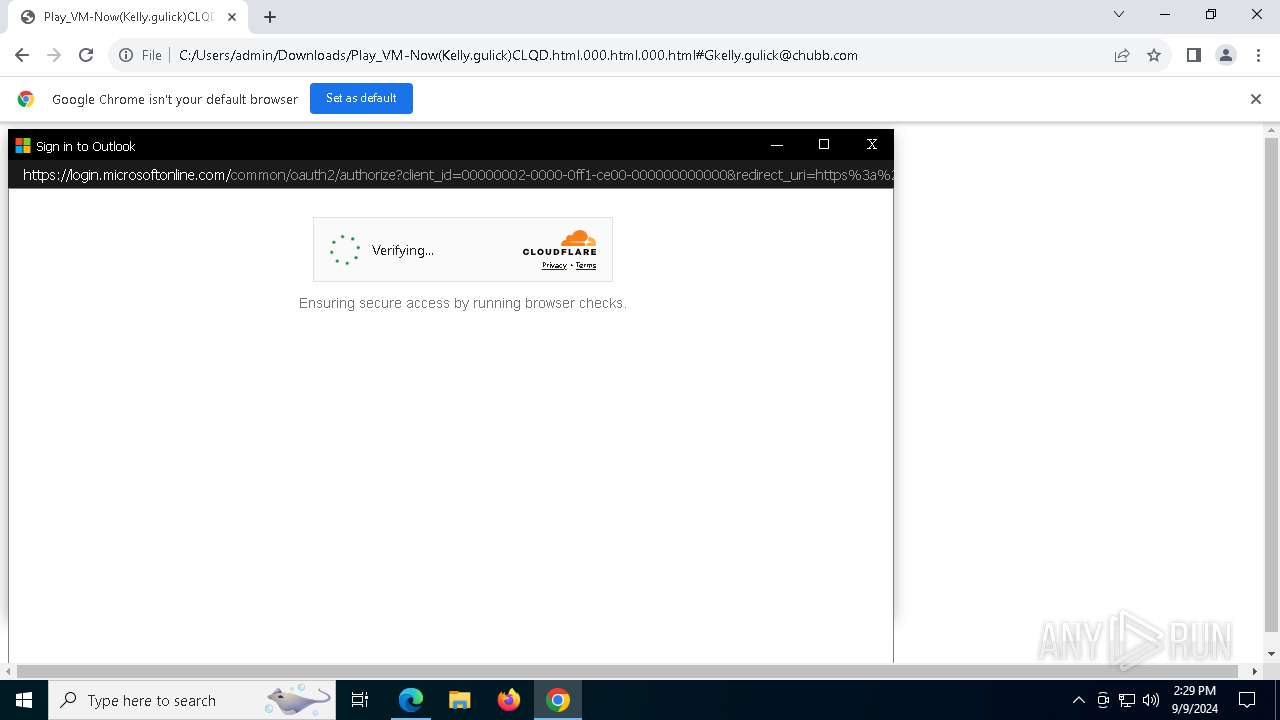Maximize the Sign in to Outlook window
1280x720 pixels.
pos(824,145)
